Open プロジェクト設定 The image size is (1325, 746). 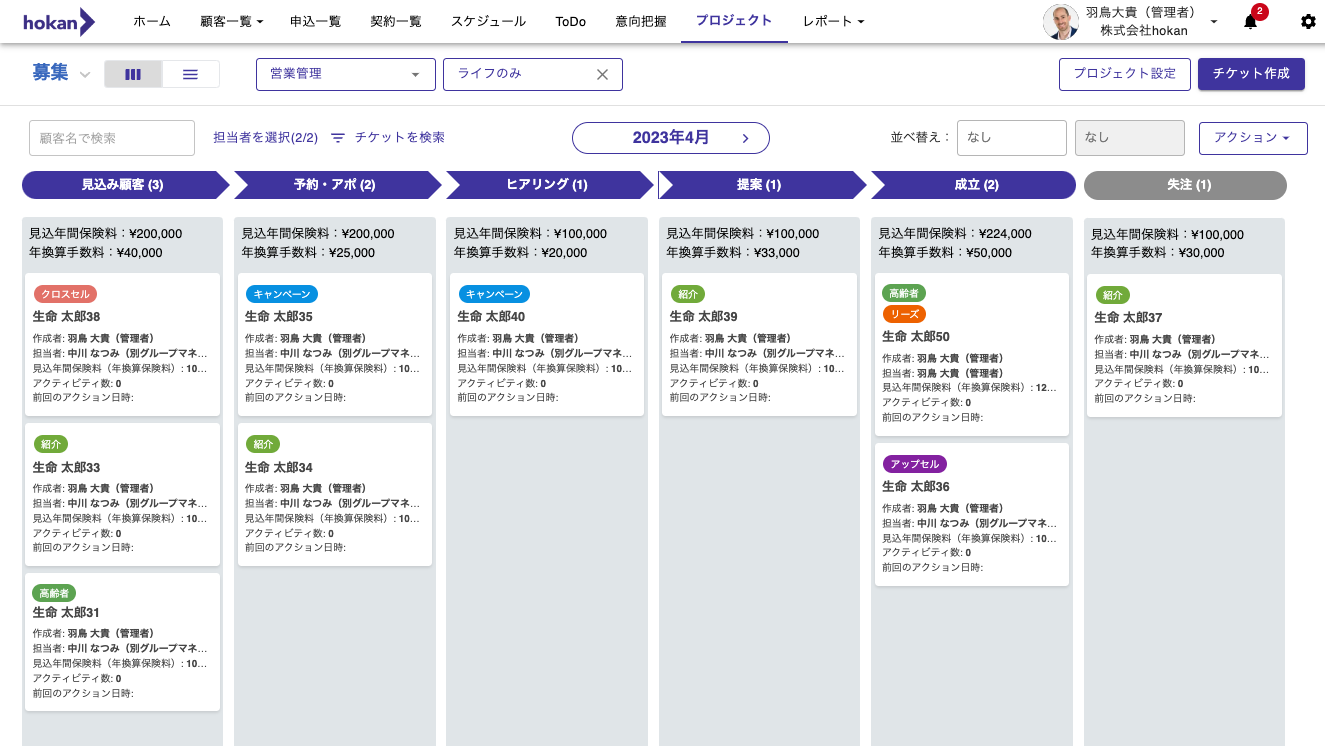[x=1124, y=74]
